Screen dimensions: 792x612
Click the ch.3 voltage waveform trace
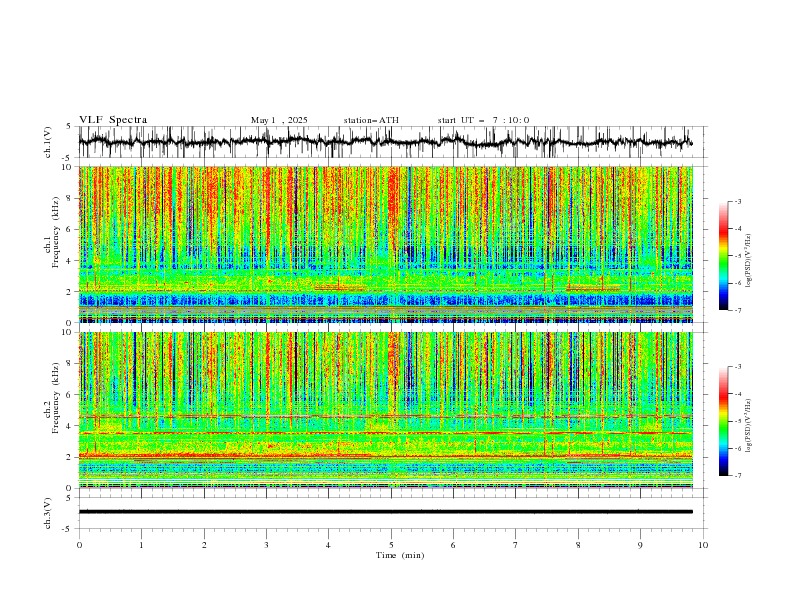tap(386, 512)
